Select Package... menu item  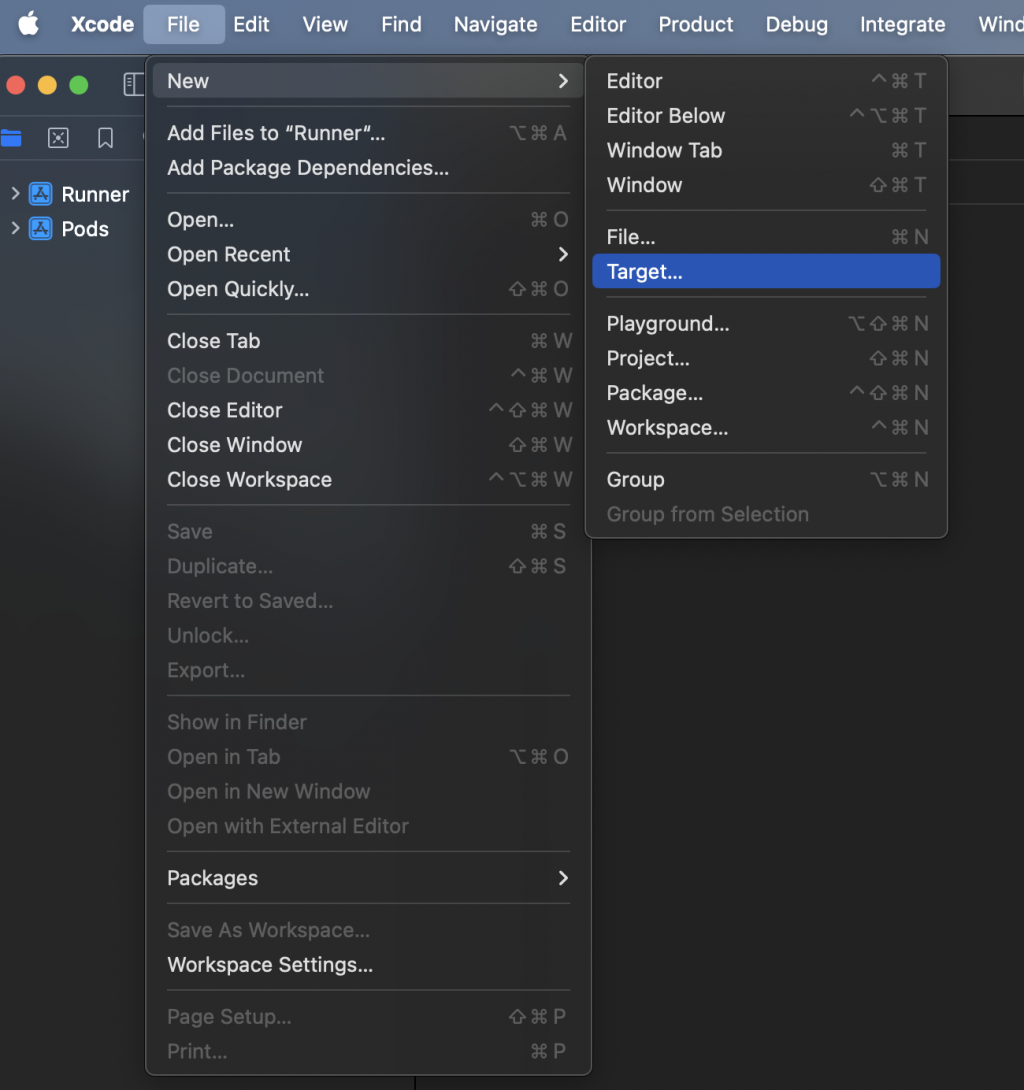(766, 393)
